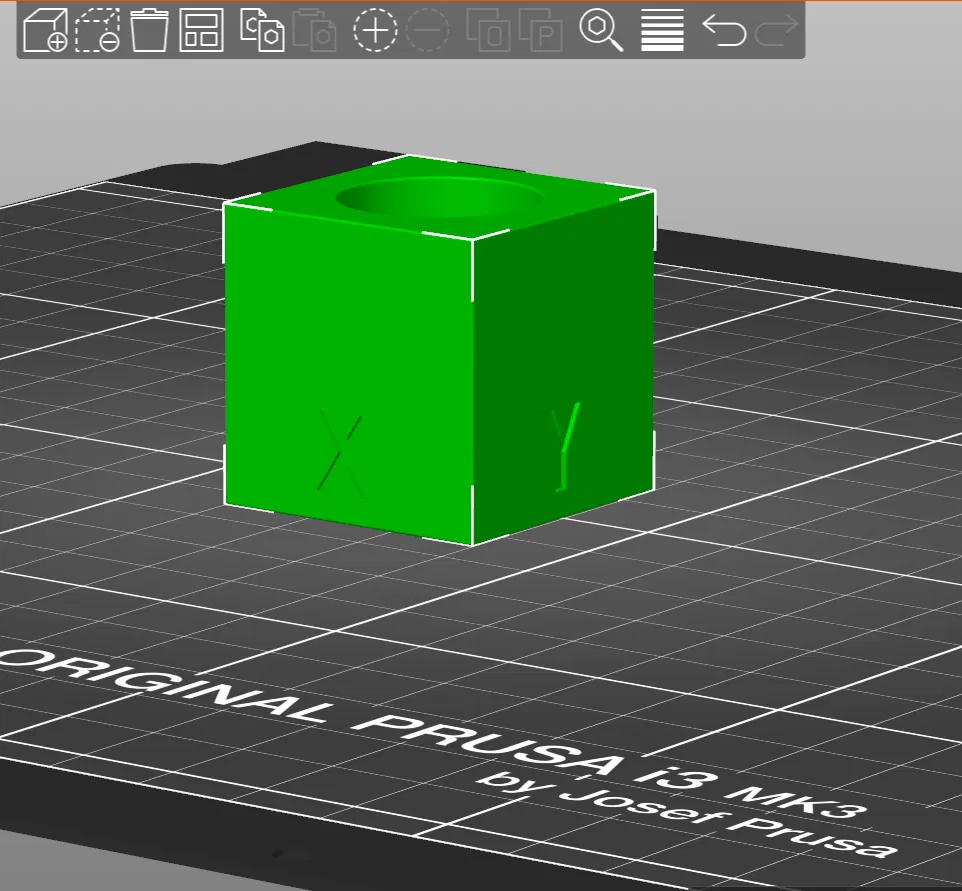Open variable layer height editing
The width and height of the screenshot is (962, 891).
point(662,30)
